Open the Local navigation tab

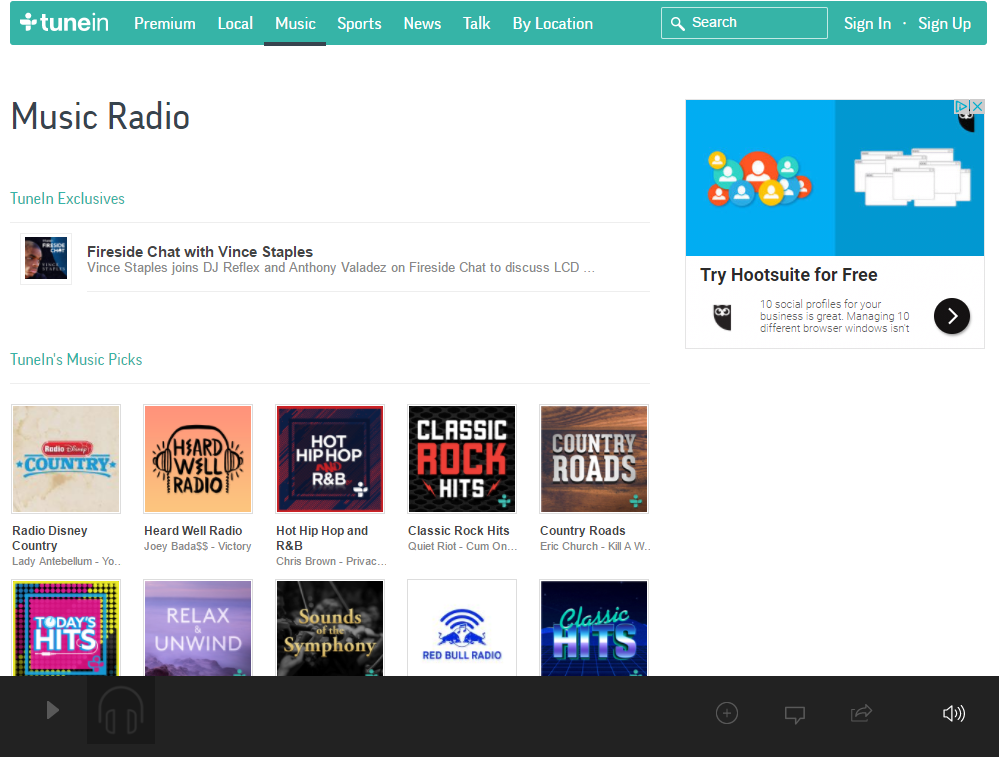(235, 24)
